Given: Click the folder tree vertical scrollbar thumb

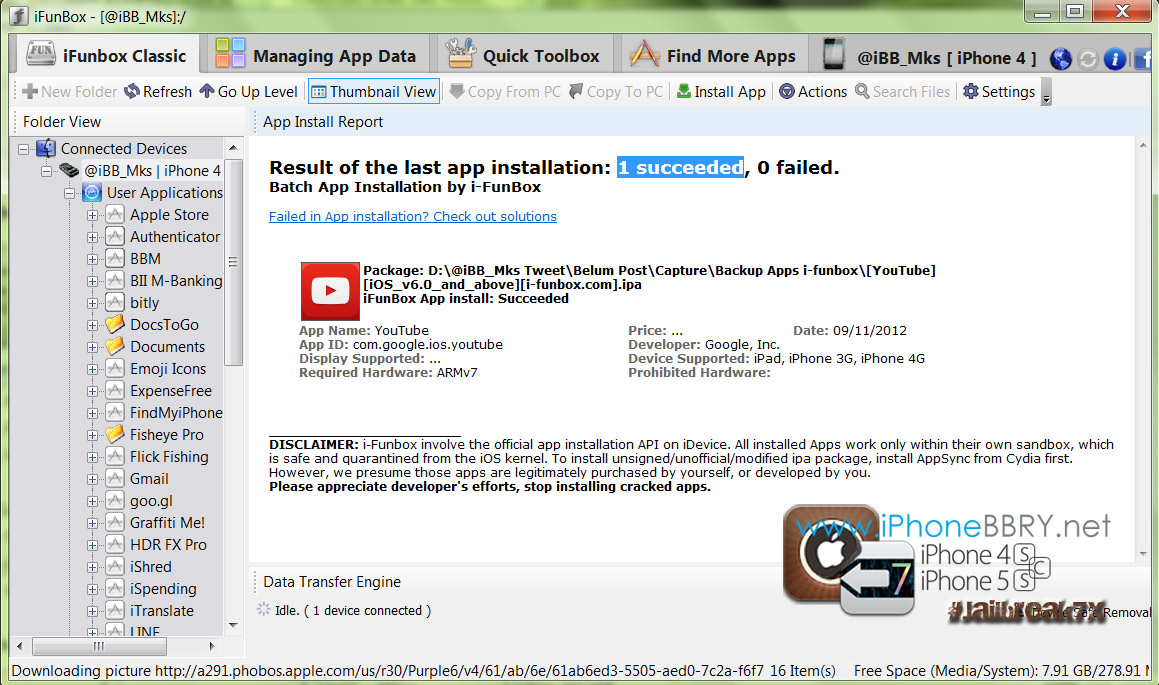Looking at the screenshot, I should [234, 262].
